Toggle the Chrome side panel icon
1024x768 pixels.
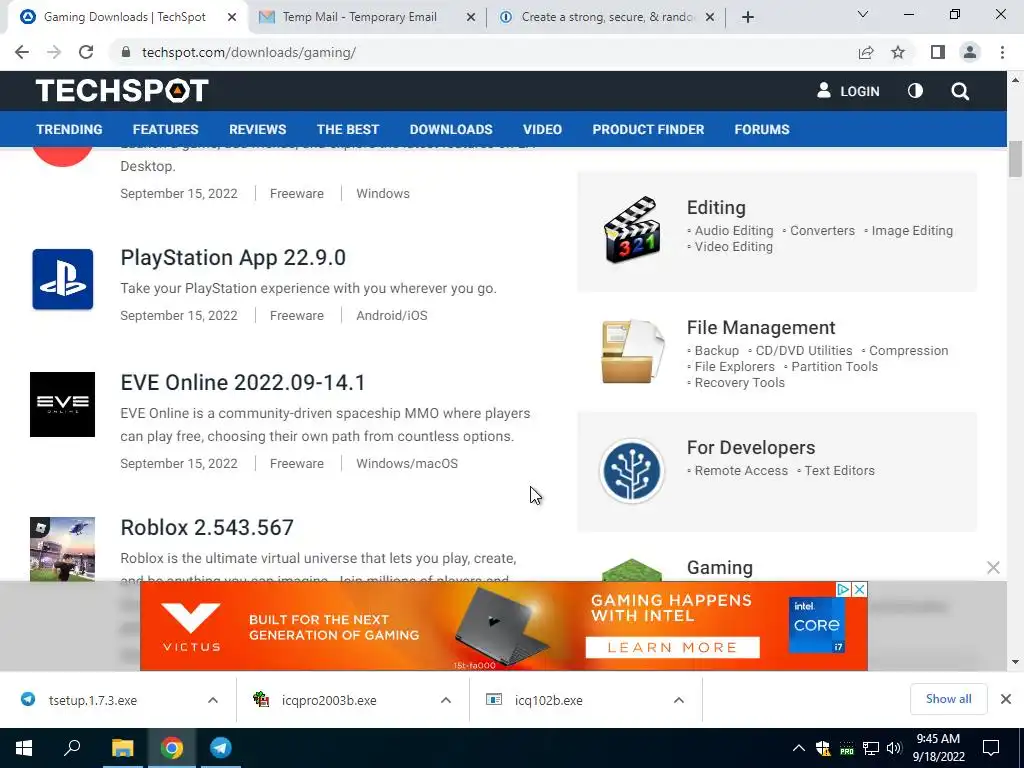click(x=938, y=52)
